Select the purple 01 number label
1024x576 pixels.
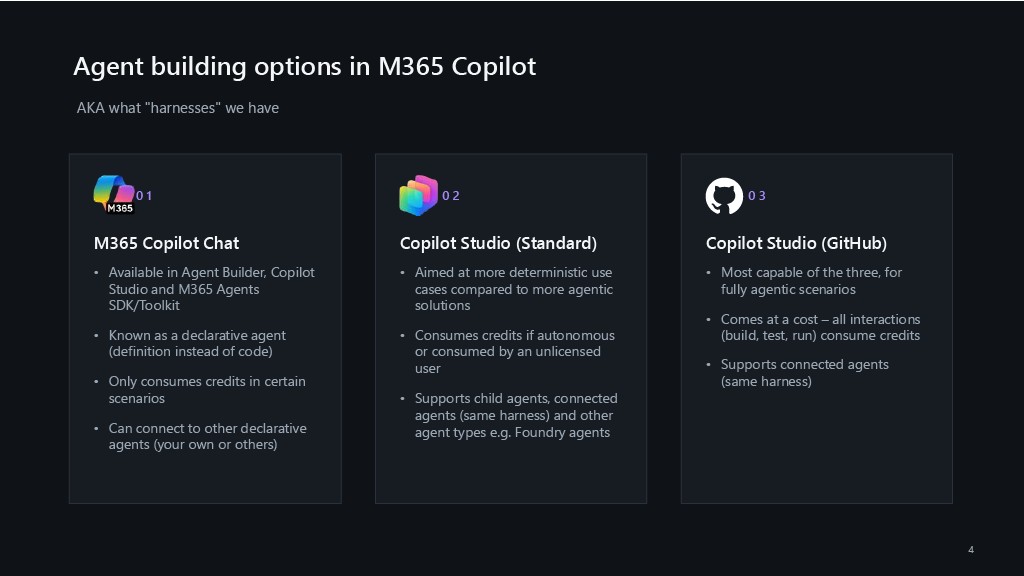coord(144,196)
